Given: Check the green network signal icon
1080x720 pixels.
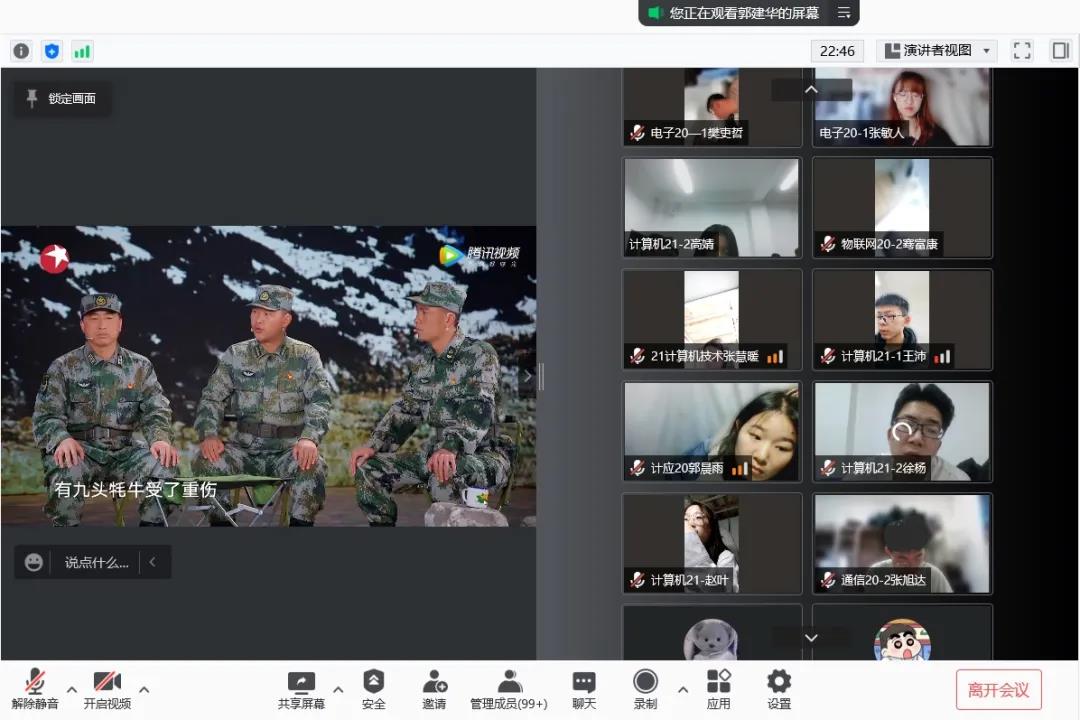Looking at the screenshot, I should pyautogui.click(x=81, y=51).
